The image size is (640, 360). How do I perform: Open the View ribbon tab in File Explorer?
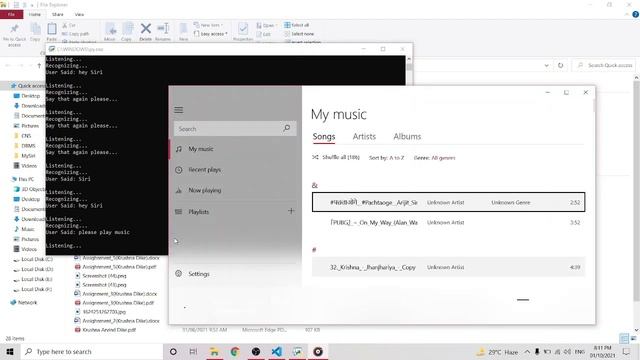(x=79, y=14)
